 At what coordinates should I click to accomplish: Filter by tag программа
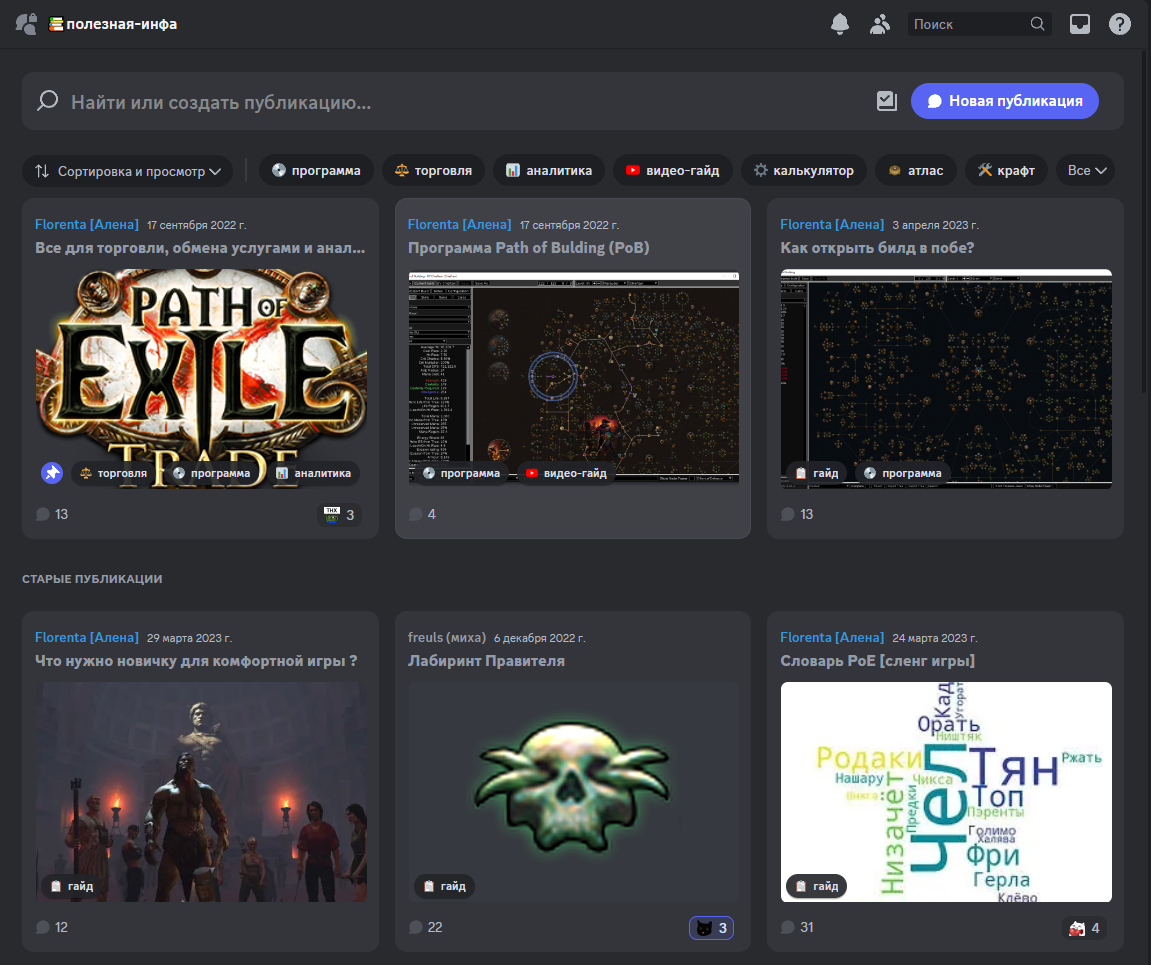point(316,170)
